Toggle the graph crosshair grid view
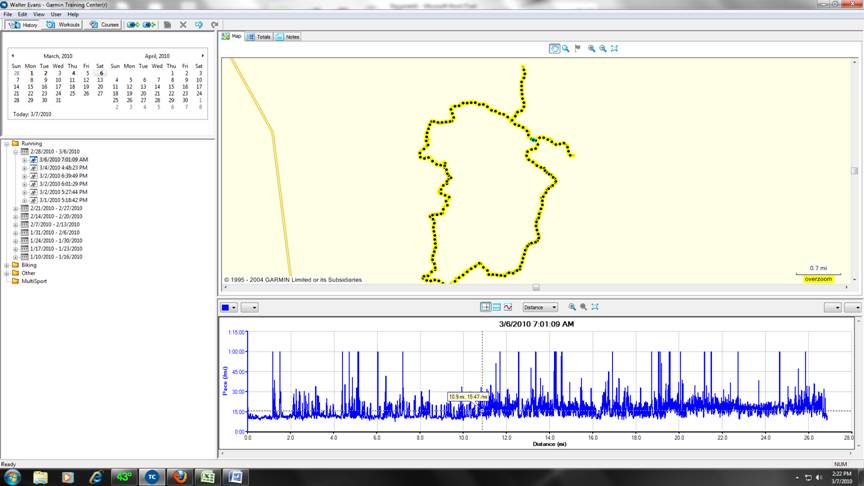The height and width of the screenshot is (486, 864). pyautogui.click(x=486, y=307)
